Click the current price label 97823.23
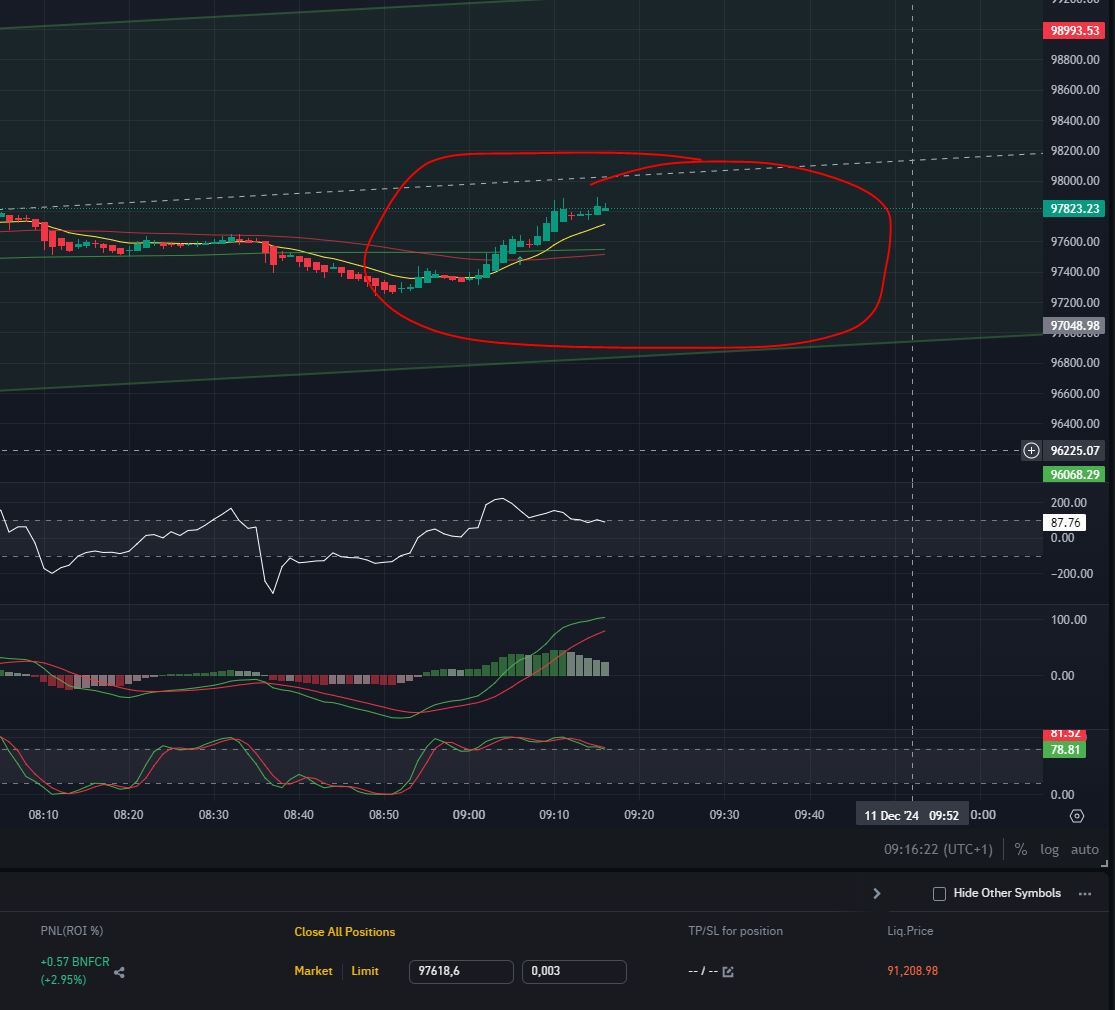This screenshot has height=1010, width=1115. 1075,209
